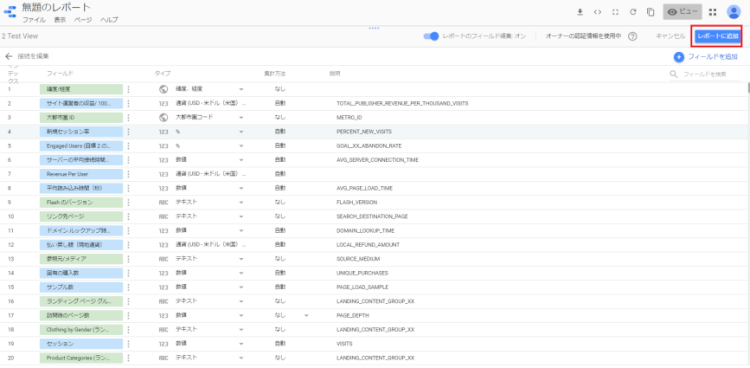Click the blue plus icon to add field

click(679, 57)
